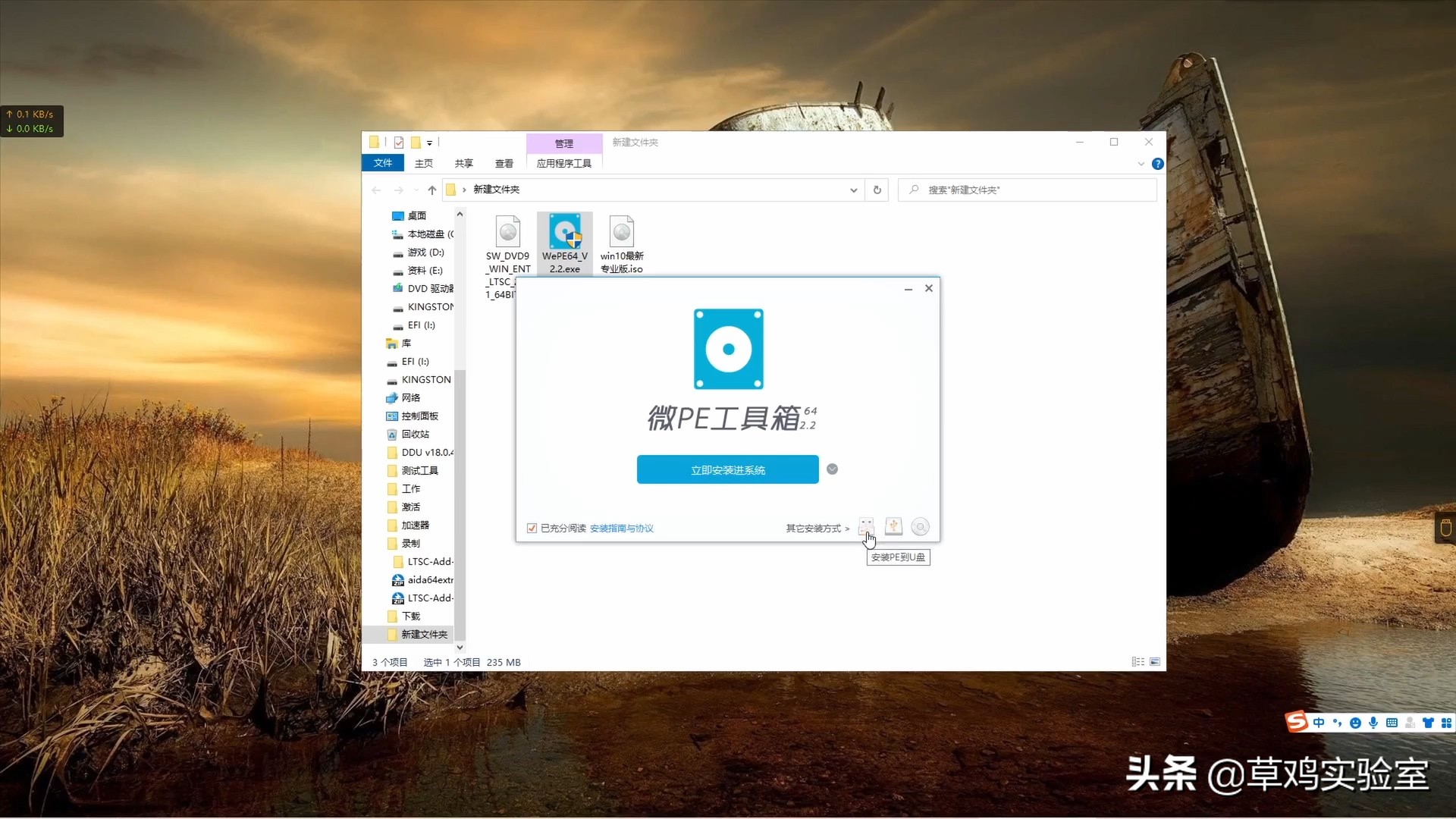Image resolution: width=1456 pixels, height=819 pixels.
Task: Expand options arrow next to 立即安装进系统
Action: pos(832,469)
